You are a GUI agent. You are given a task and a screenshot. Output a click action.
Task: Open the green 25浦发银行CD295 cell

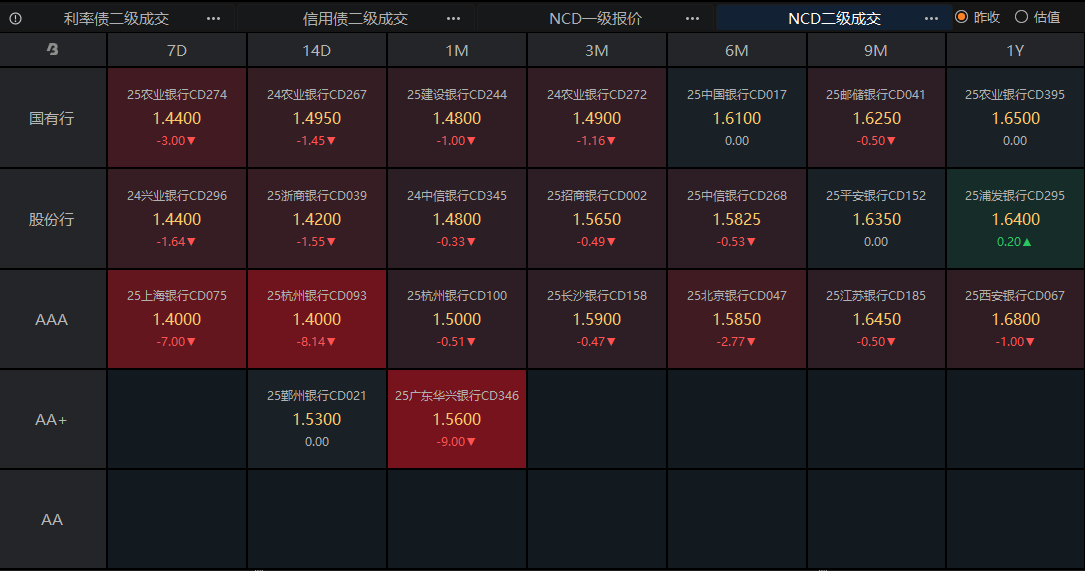(1015, 219)
